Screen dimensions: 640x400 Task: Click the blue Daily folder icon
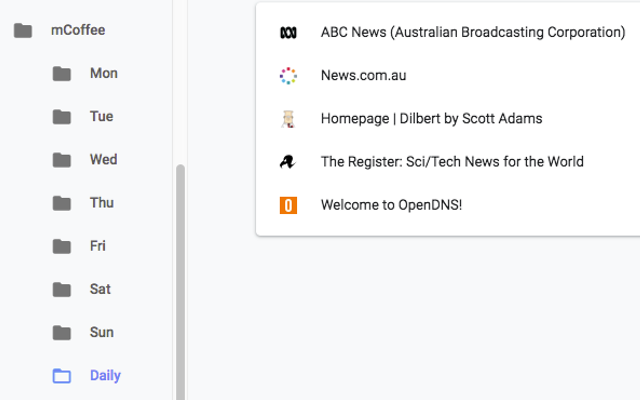click(62, 376)
